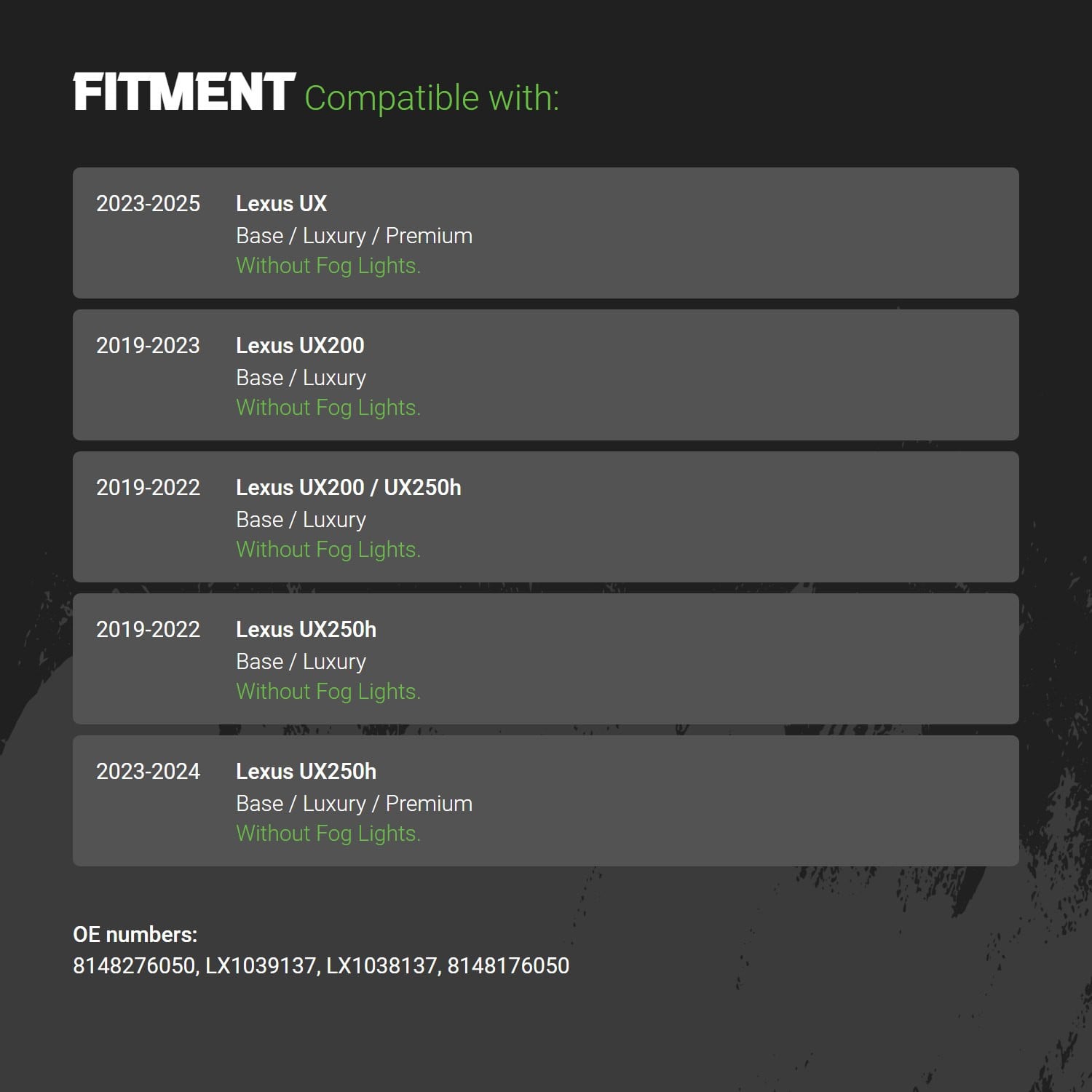Viewport: 1092px width, 1092px height.
Task: Click the FITMENT heading
Action: click(x=184, y=92)
